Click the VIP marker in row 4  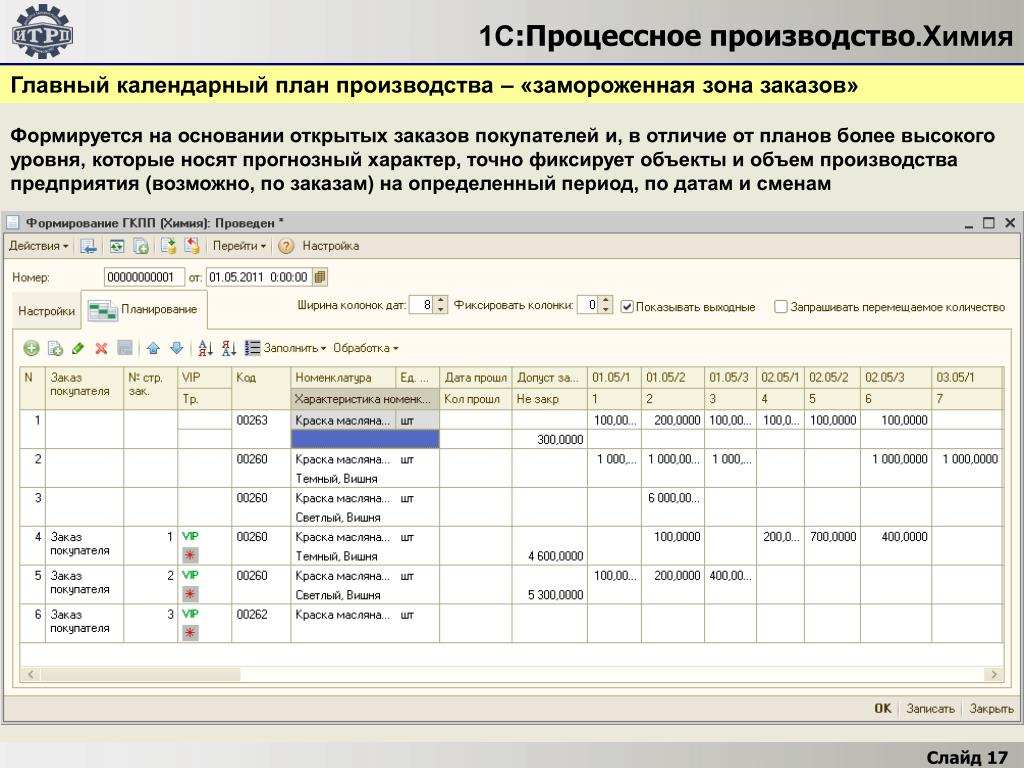(x=190, y=537)
